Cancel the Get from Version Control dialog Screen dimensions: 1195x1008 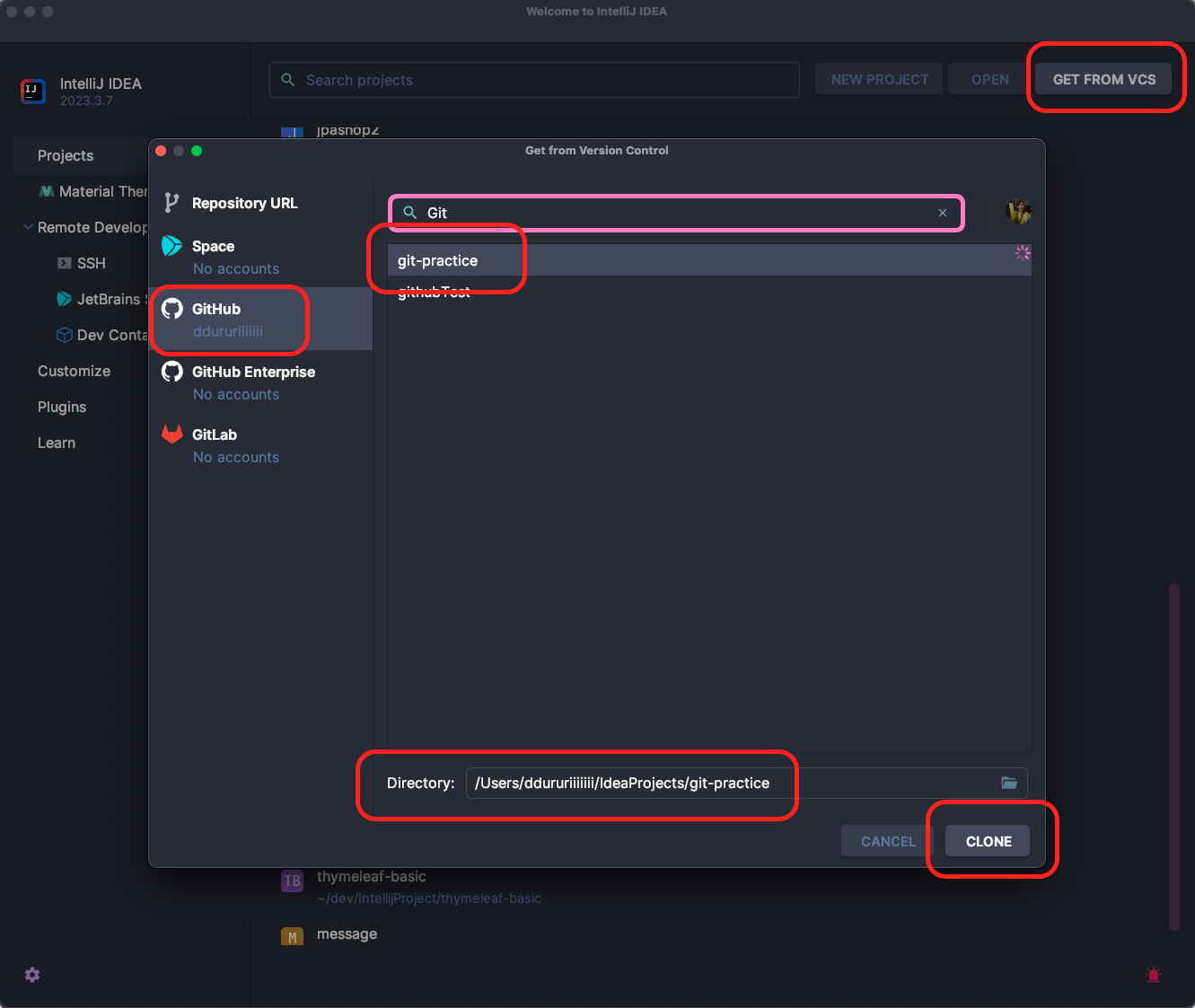pyautogui.click(x=888, y=841)
